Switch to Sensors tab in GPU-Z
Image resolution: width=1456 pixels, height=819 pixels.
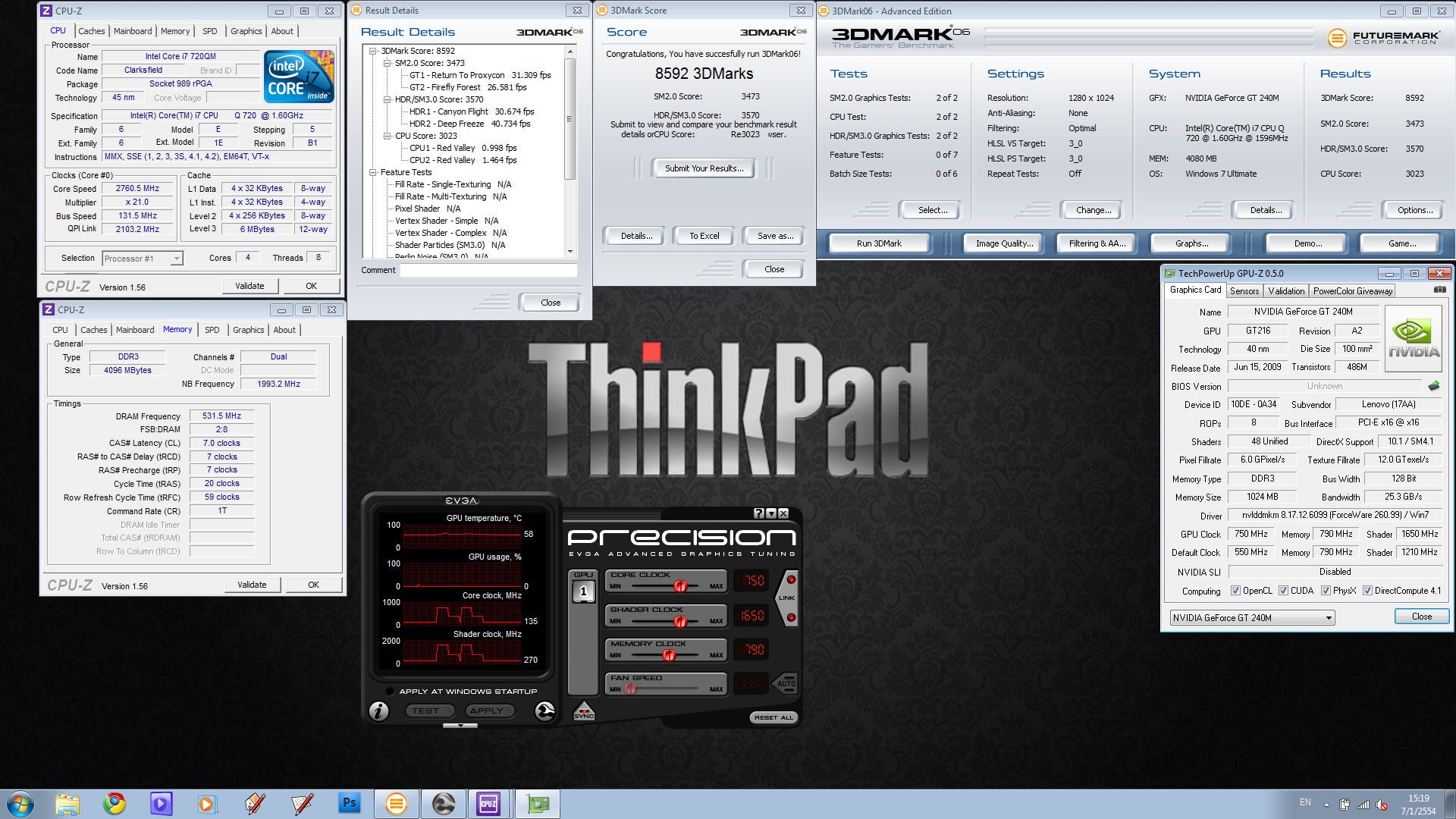click(x=1244, y=290)
